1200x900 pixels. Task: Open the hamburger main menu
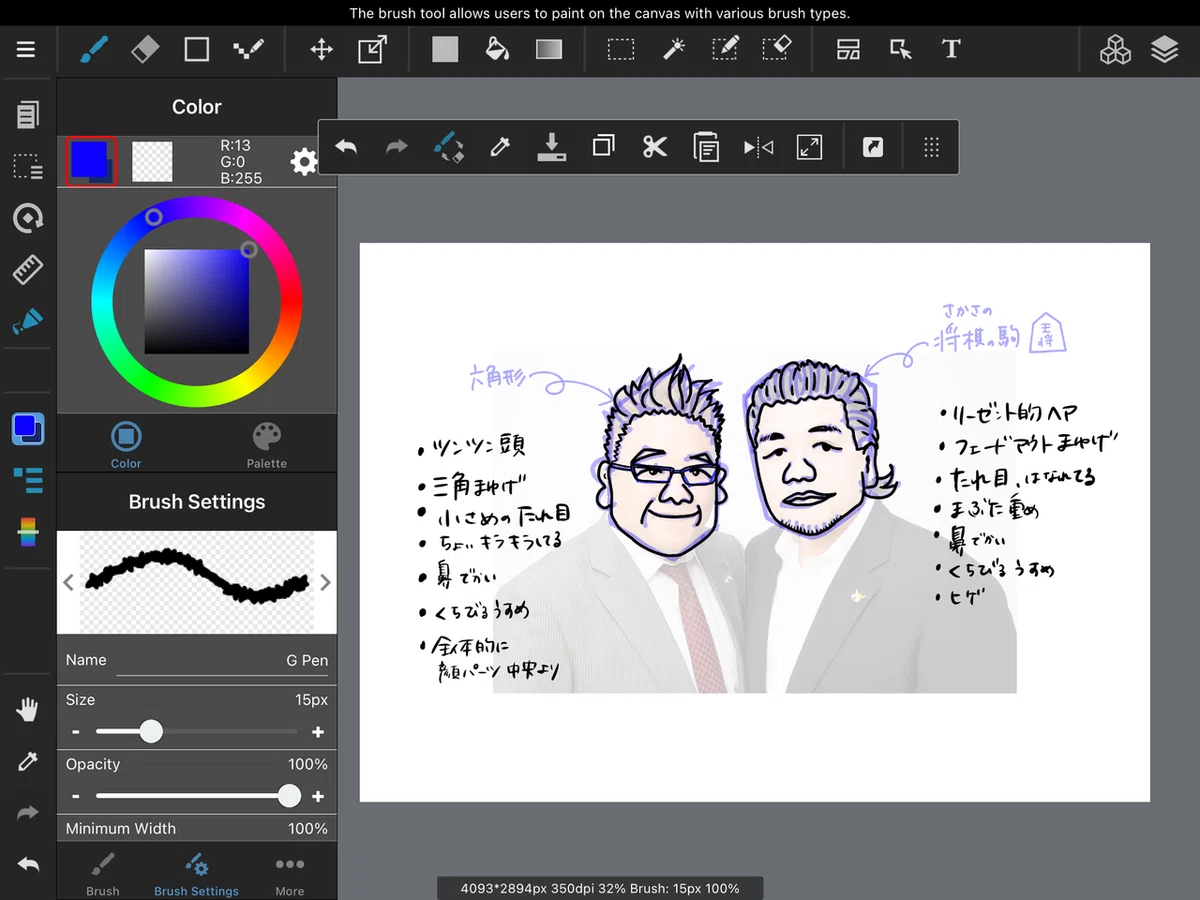coord(26,49)
